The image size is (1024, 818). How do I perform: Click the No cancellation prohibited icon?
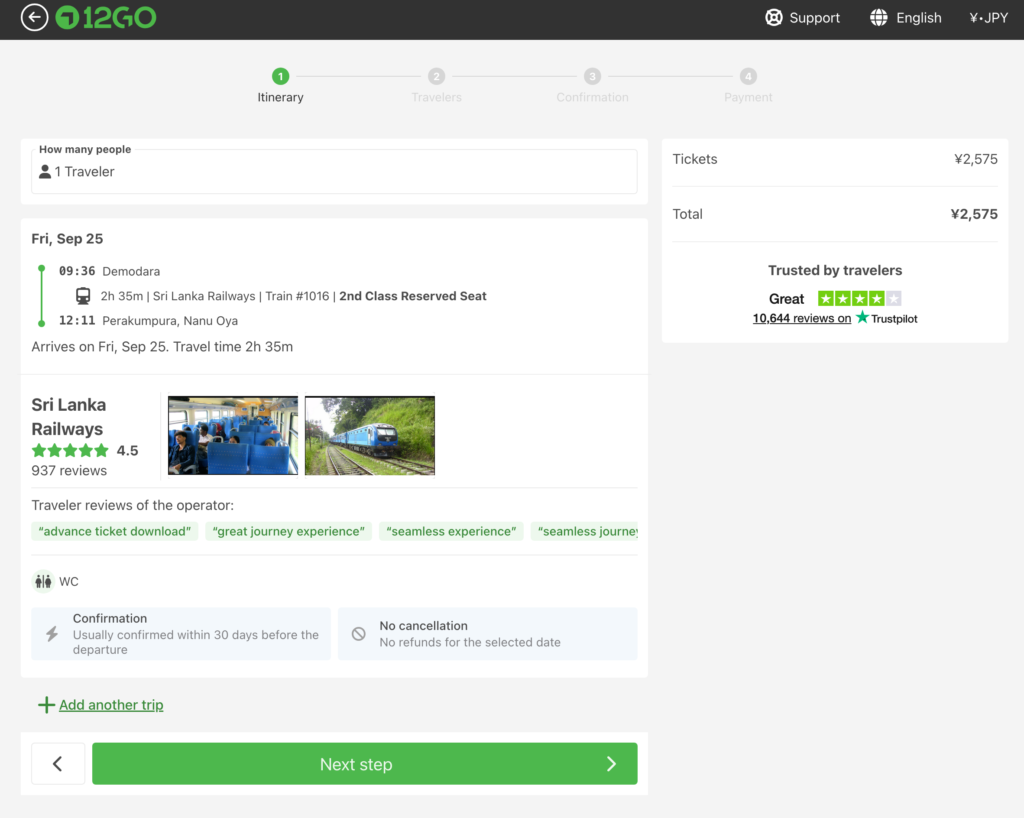(359, 634)
